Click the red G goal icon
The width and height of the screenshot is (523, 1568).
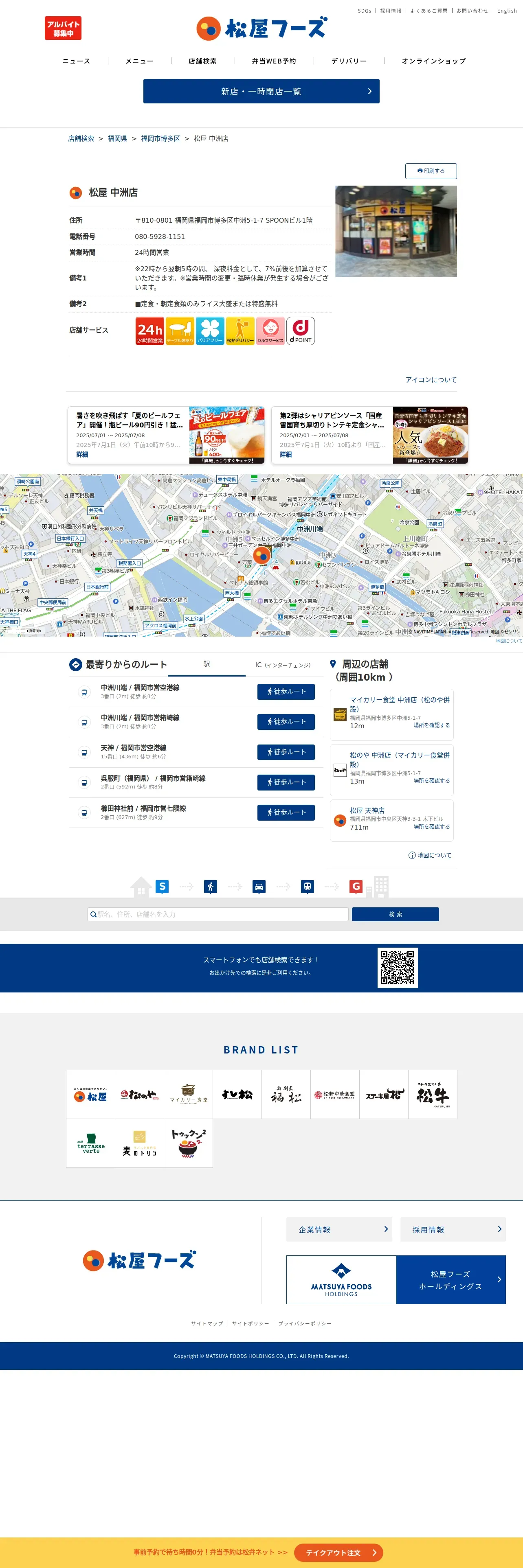(356, 886)
